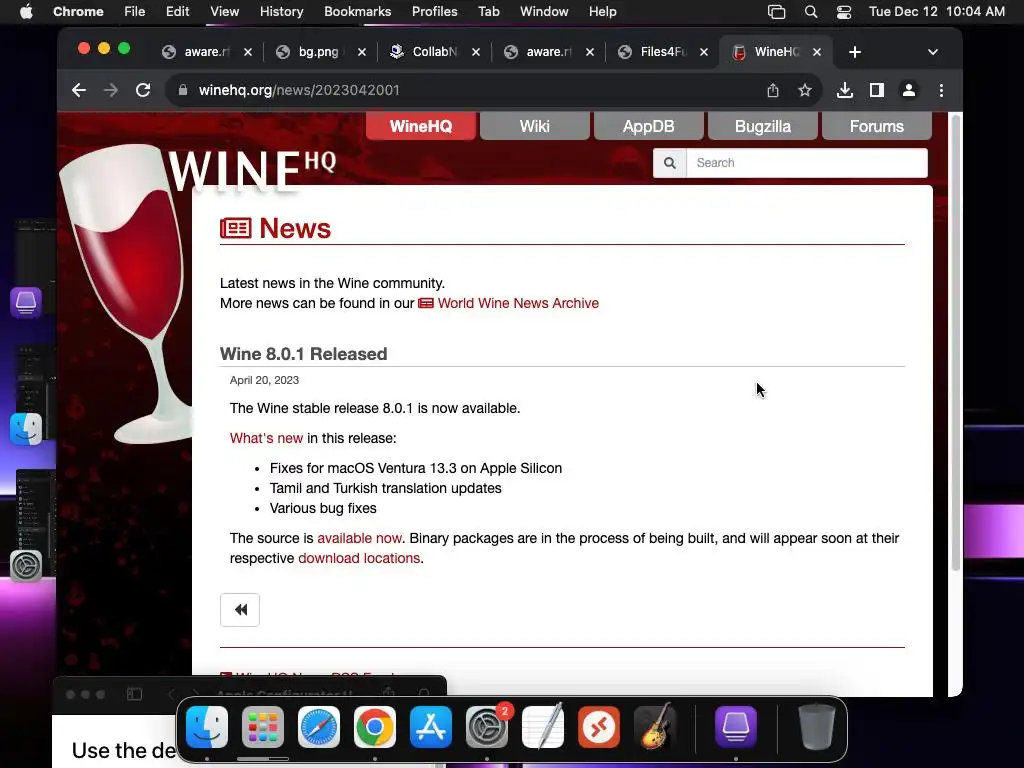Image resolution: width=1024 pixels, height=768 pixels.
Task: Click the search magnifier on WineHQ
Action: pos(669,163)
